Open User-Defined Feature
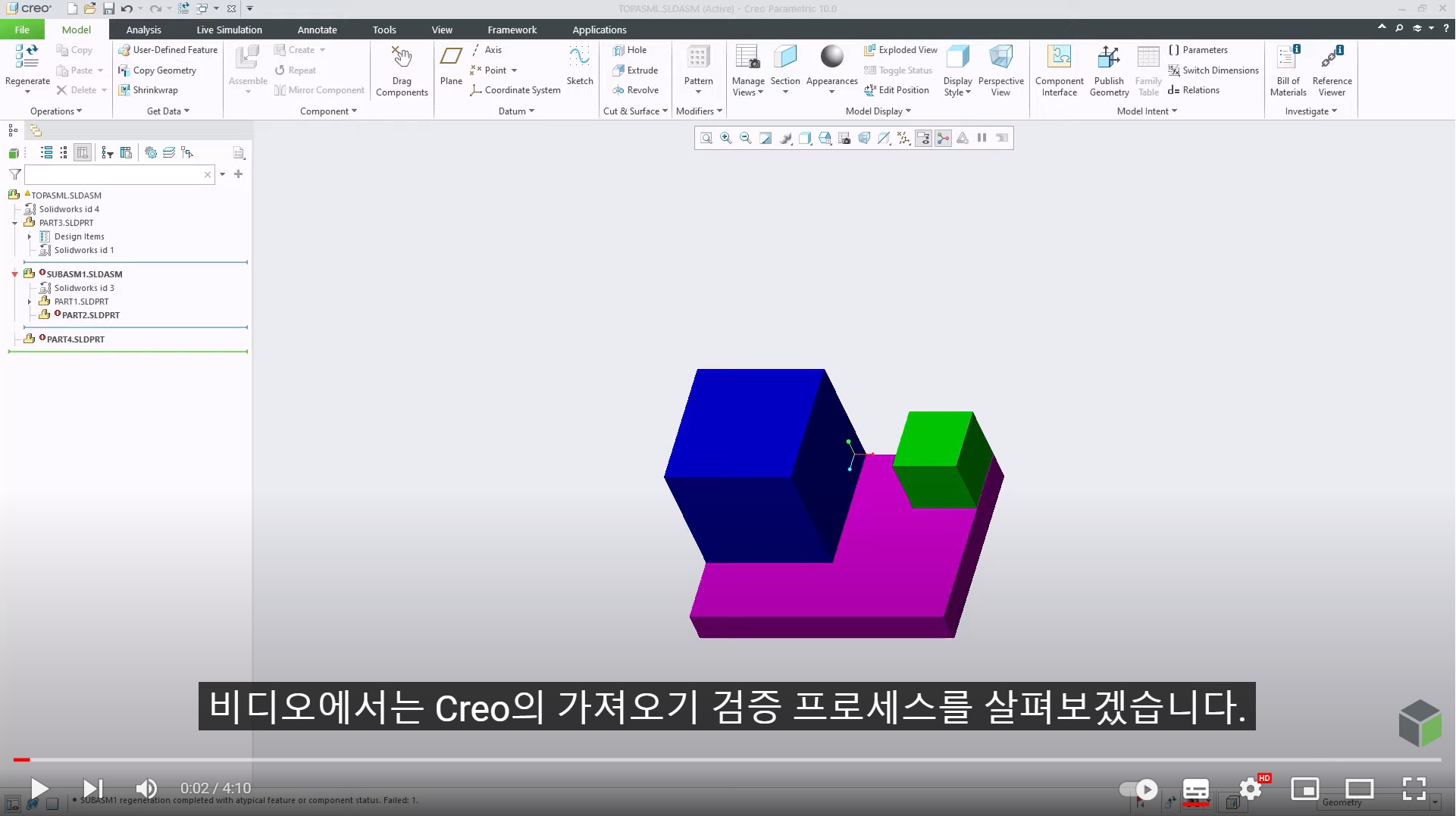 (168, 50)
